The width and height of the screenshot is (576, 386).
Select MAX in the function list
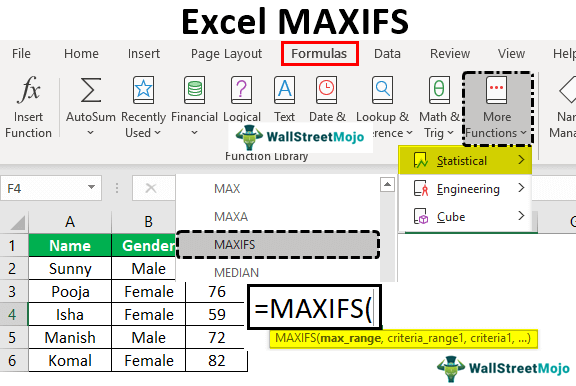[278, 189]
